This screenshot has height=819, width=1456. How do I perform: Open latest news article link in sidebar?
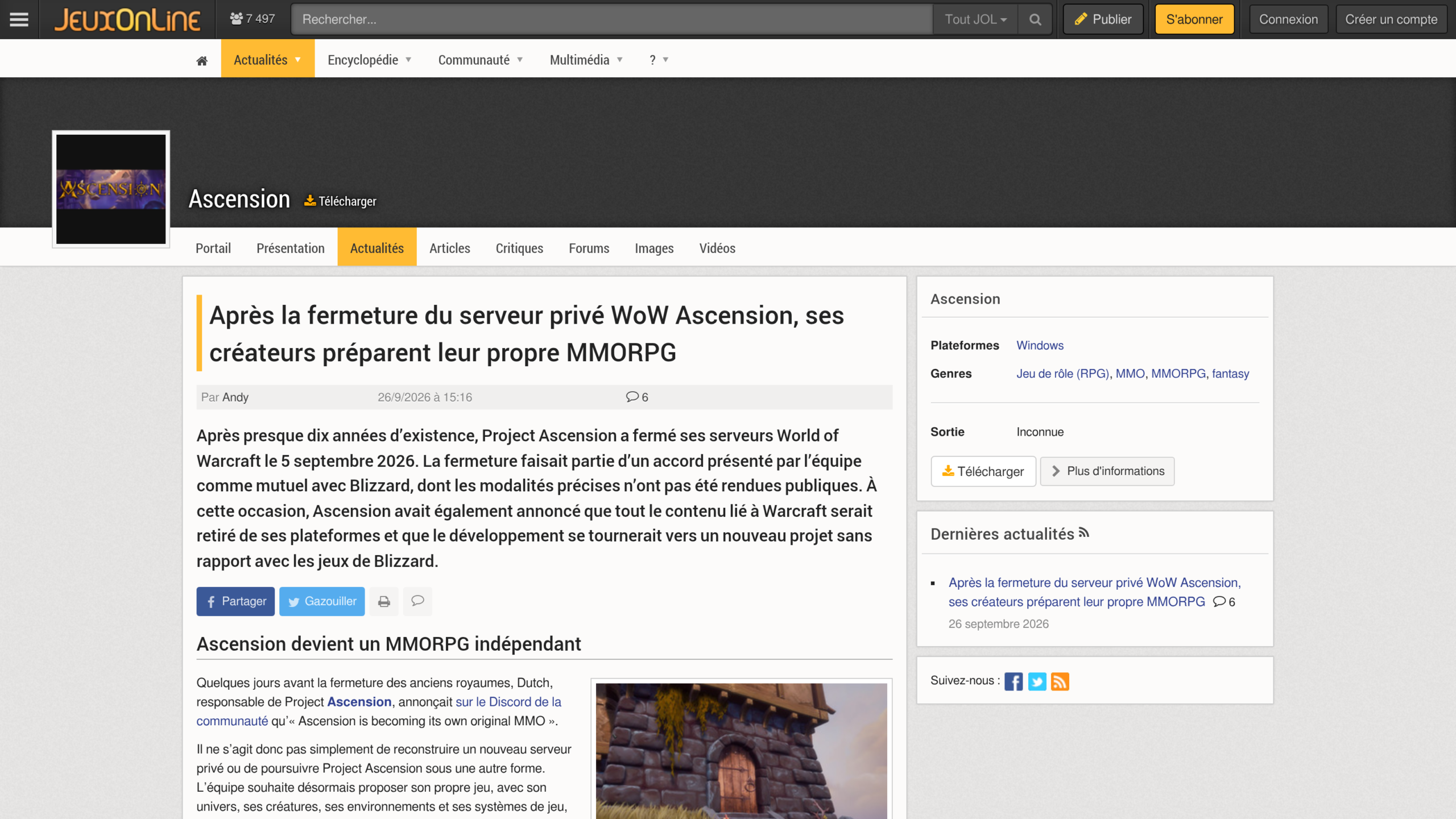tap(1095, 592)
